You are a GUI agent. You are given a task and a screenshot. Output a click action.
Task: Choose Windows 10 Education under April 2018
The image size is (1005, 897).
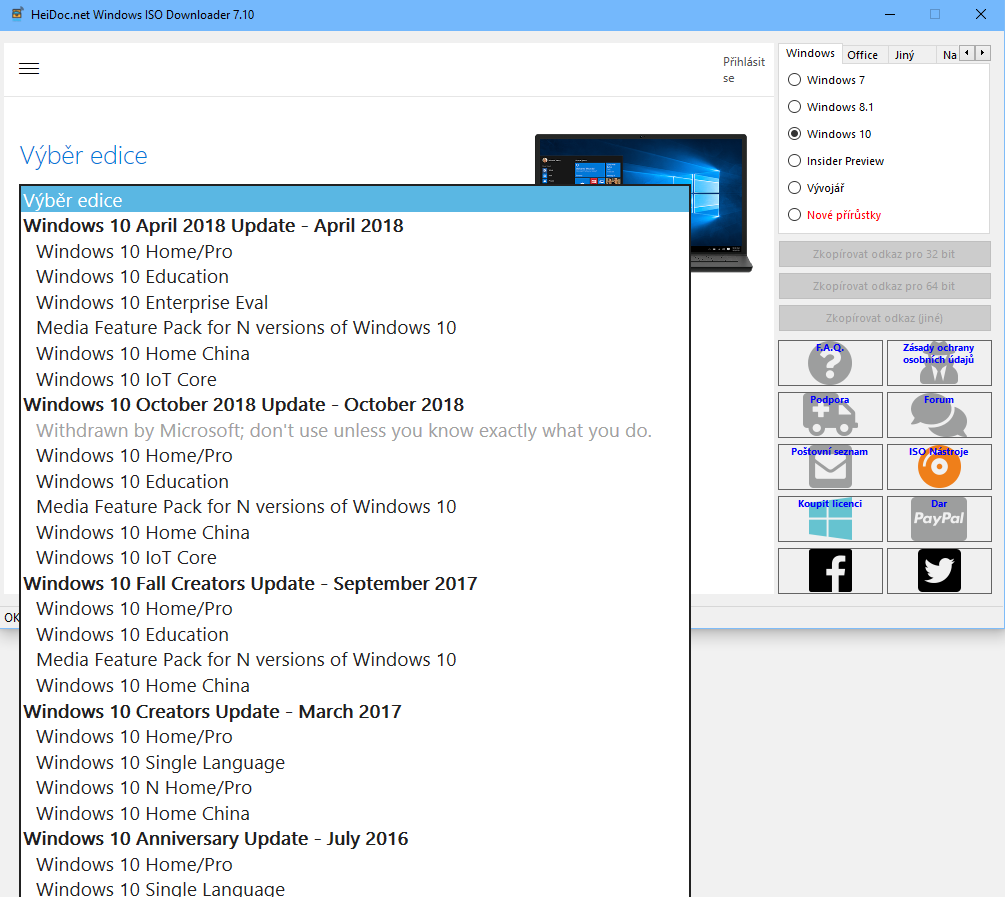pos(355,276)
